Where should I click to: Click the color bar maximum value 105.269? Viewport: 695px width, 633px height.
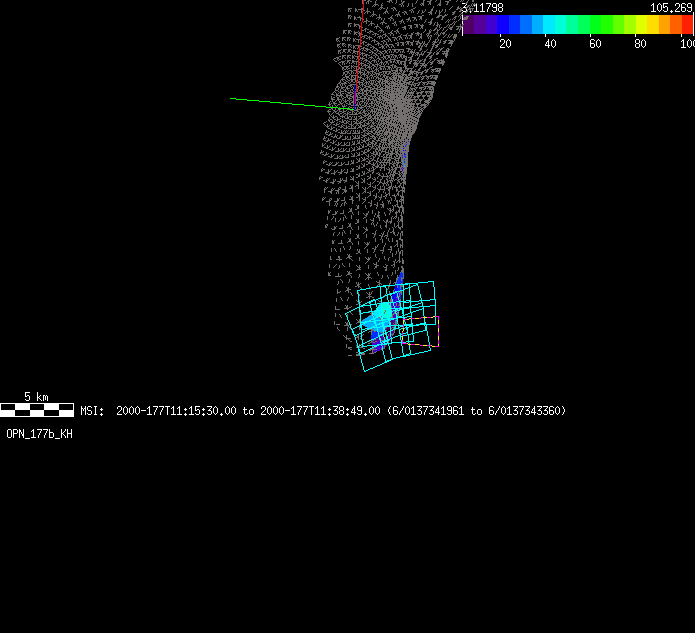click(671, 7)
